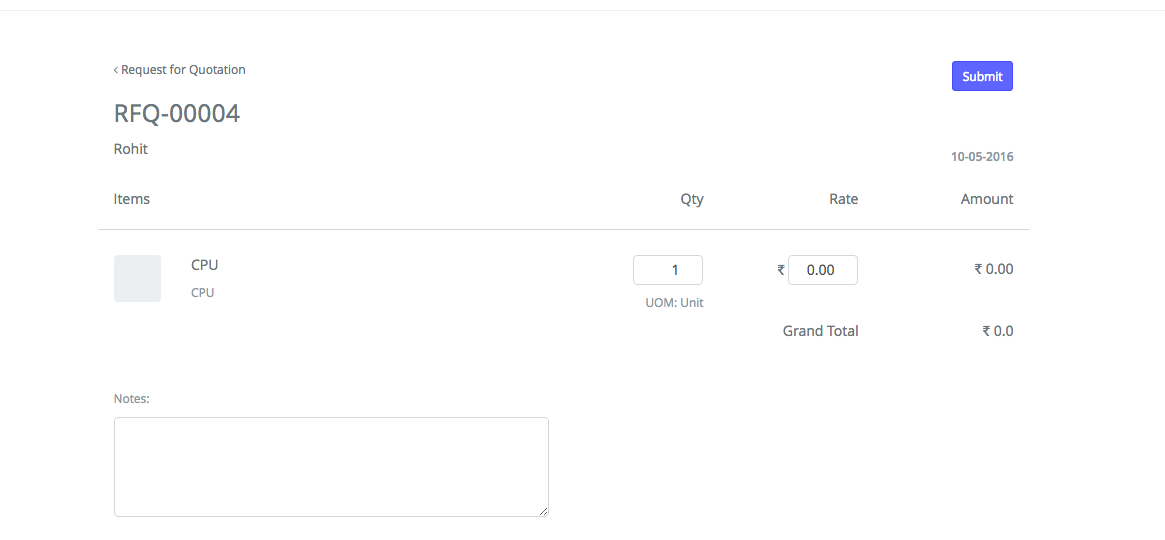This screenshot has height=540, width=1165.
Task: Click the Items column header
Action: [132, 199]
